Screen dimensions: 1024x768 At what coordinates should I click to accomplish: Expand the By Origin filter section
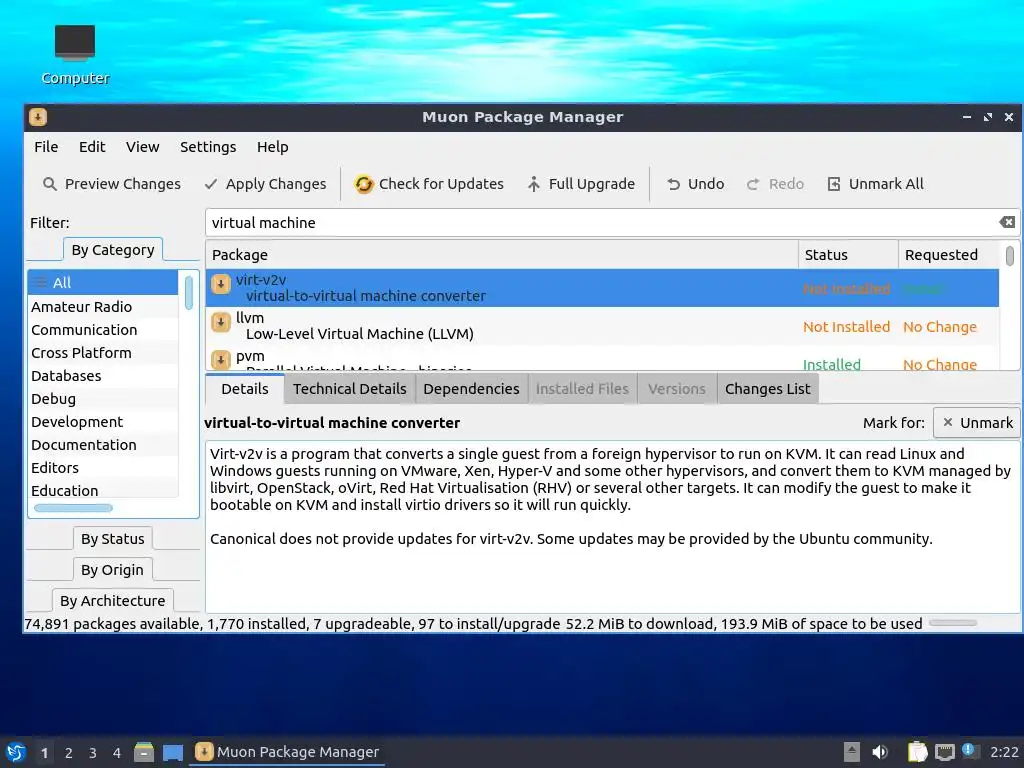coord(112,569)
